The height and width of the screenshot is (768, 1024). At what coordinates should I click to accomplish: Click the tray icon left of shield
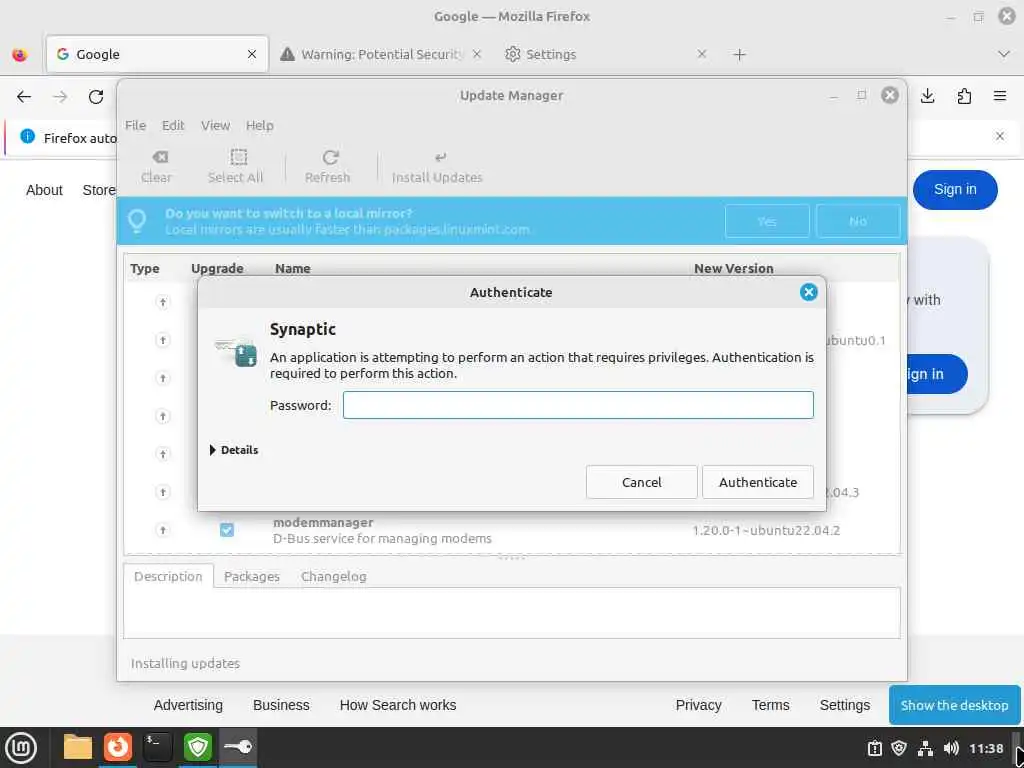(874, 748)
